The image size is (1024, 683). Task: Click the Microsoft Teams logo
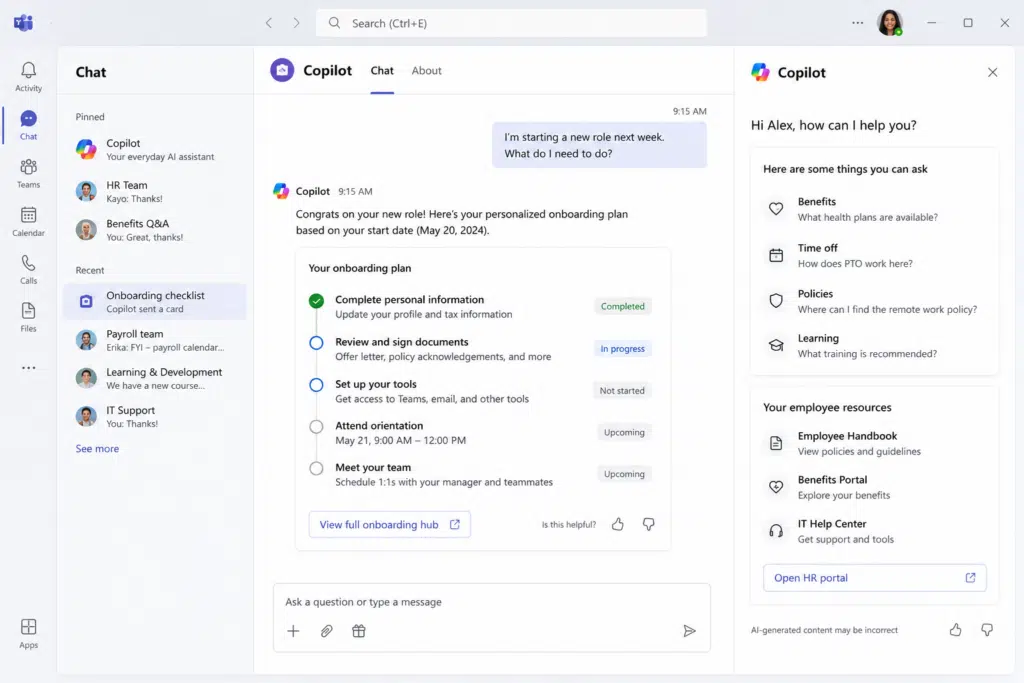point(24,23)
